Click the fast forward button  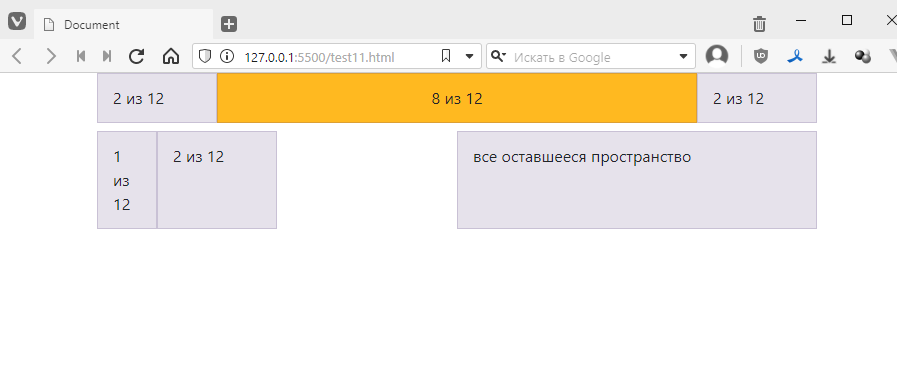[107, 56]
